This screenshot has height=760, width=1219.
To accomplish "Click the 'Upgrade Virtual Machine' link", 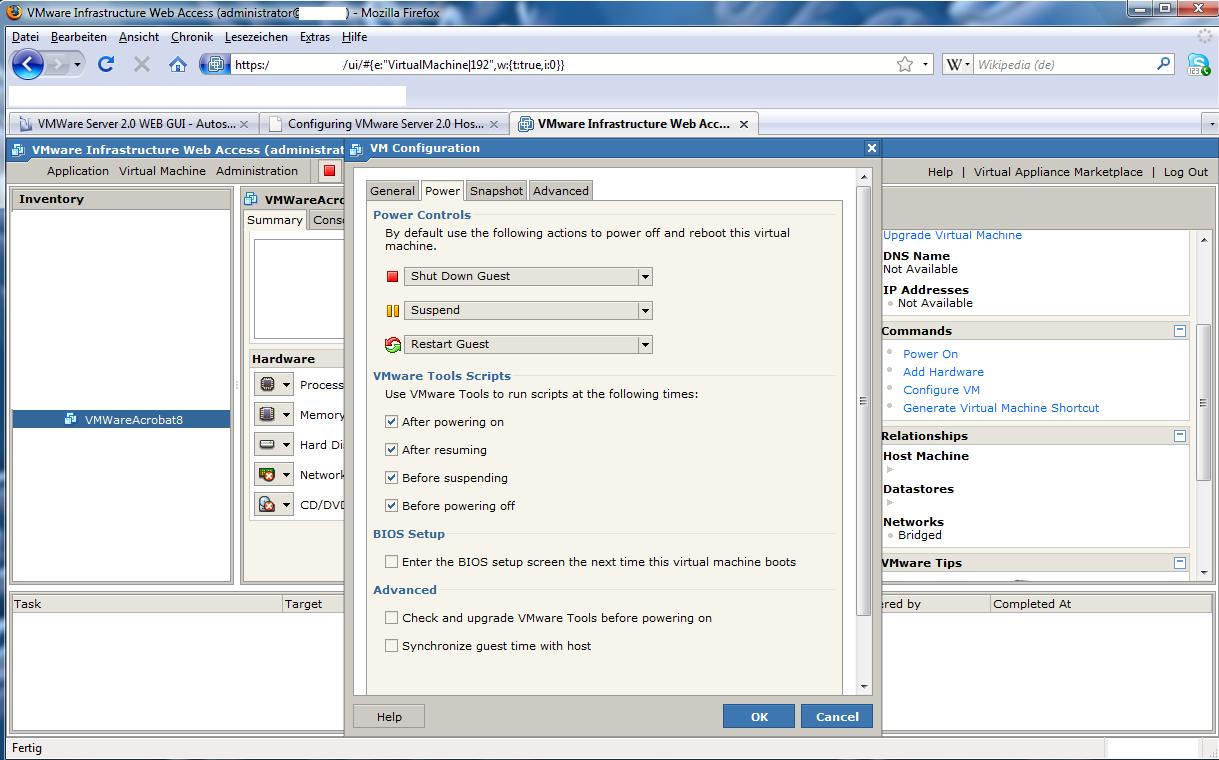I will click(952, 236).
